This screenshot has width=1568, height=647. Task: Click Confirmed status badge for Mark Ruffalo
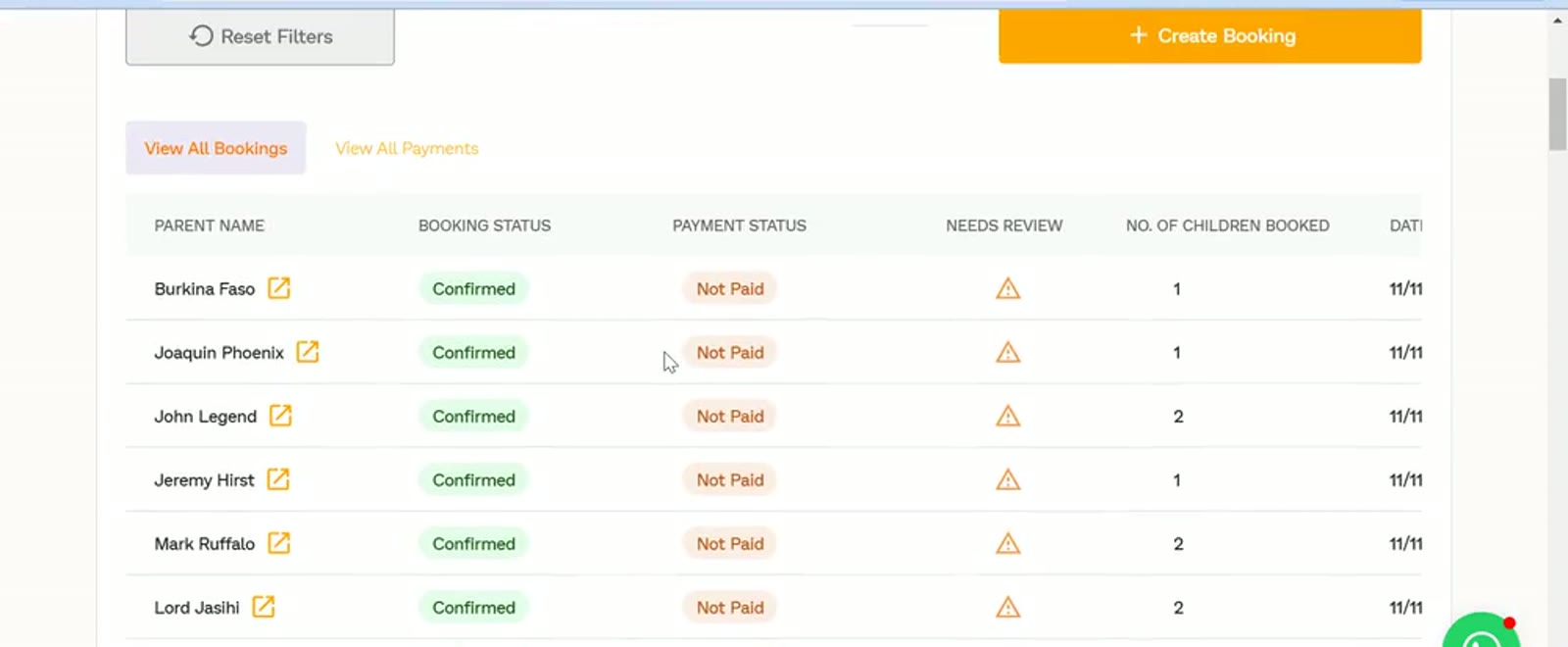tap(473, 543)
